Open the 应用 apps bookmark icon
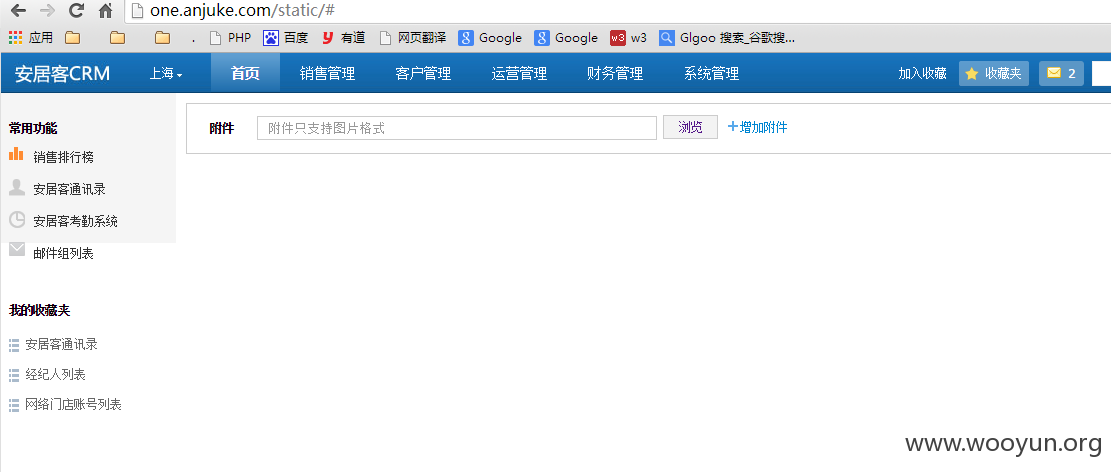1111x472 pixels. pyautogui.click(x=16, y=38)
